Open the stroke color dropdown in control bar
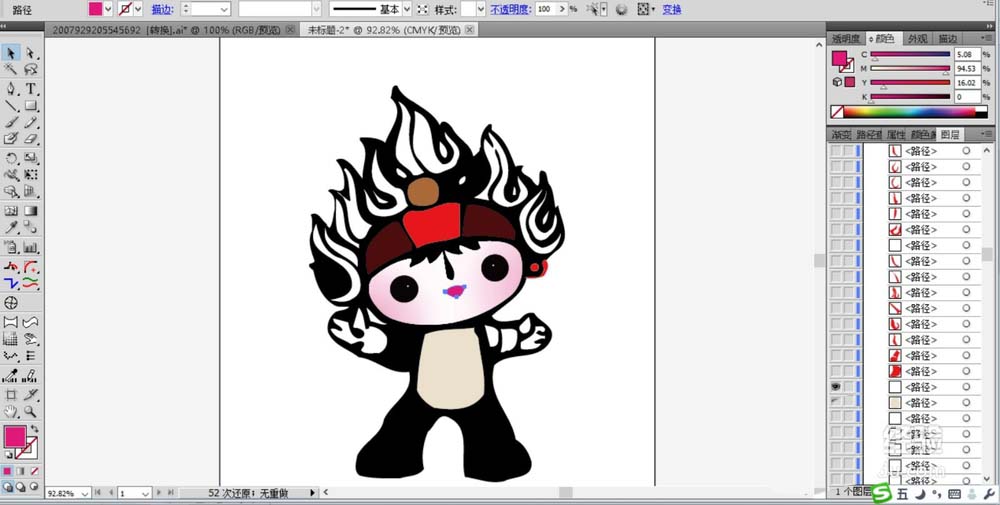 (x=137, y=9)
